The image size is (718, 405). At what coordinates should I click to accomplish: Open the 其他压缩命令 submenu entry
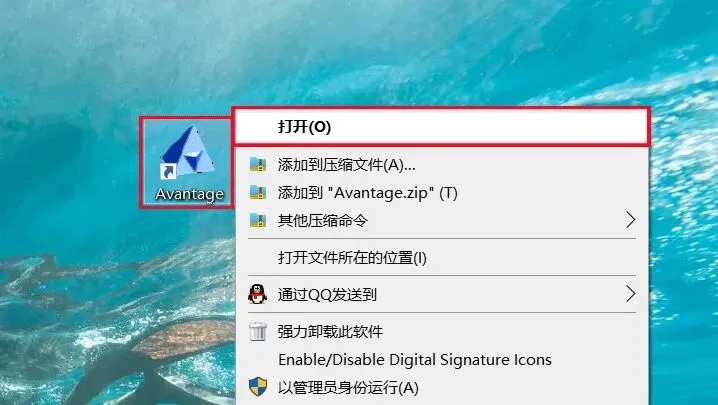[x=442, y=221]
